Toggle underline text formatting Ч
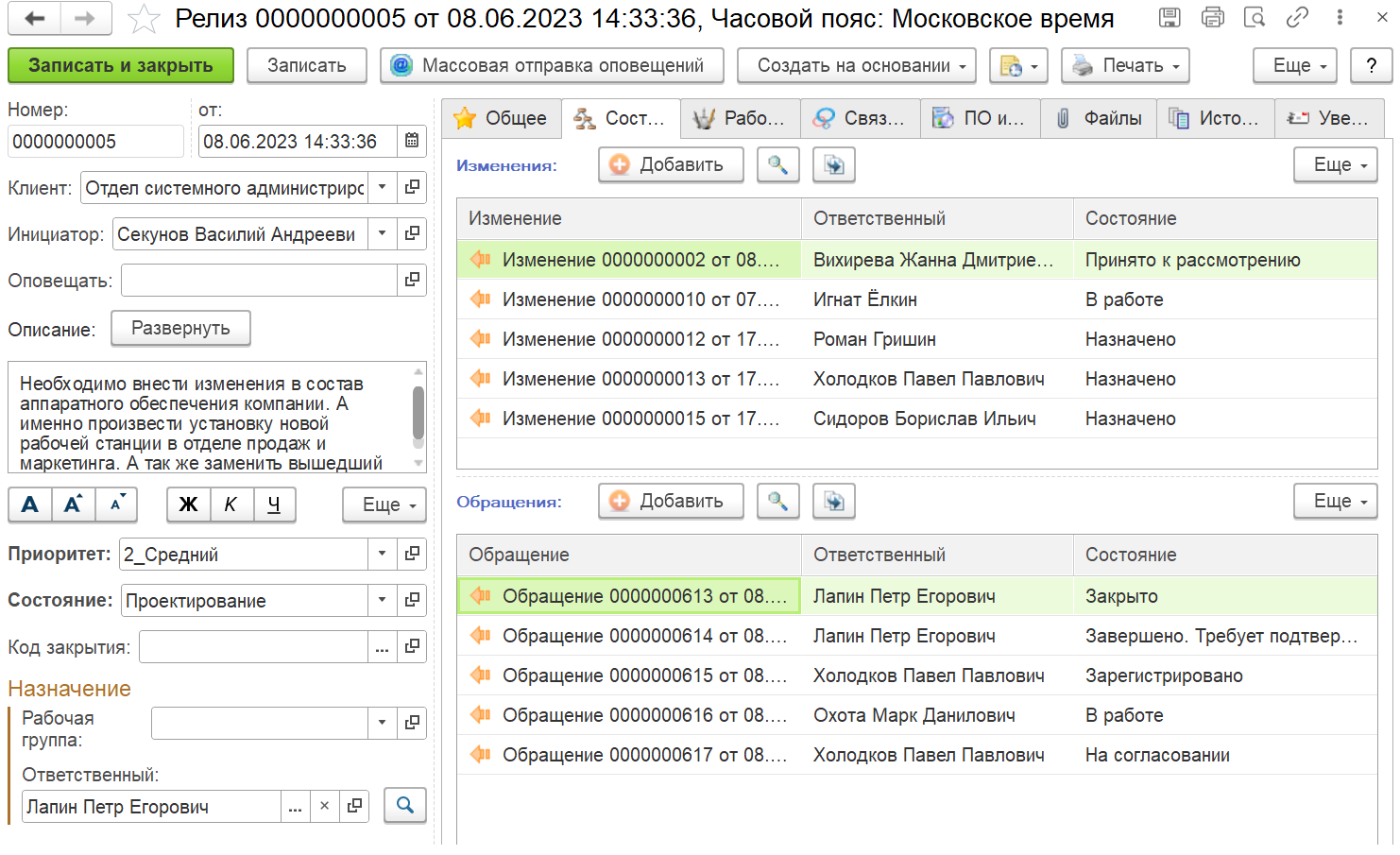1400x855 pixels. tap(274, 504)
